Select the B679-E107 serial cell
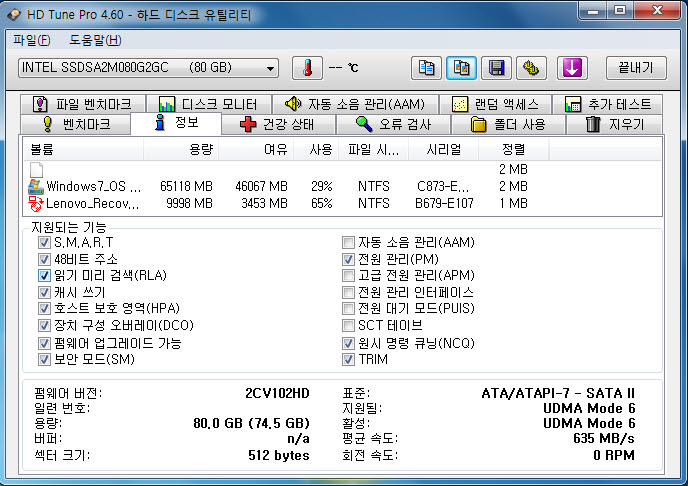Viewport: 688px width, 486px height. (x=444, y=204)
